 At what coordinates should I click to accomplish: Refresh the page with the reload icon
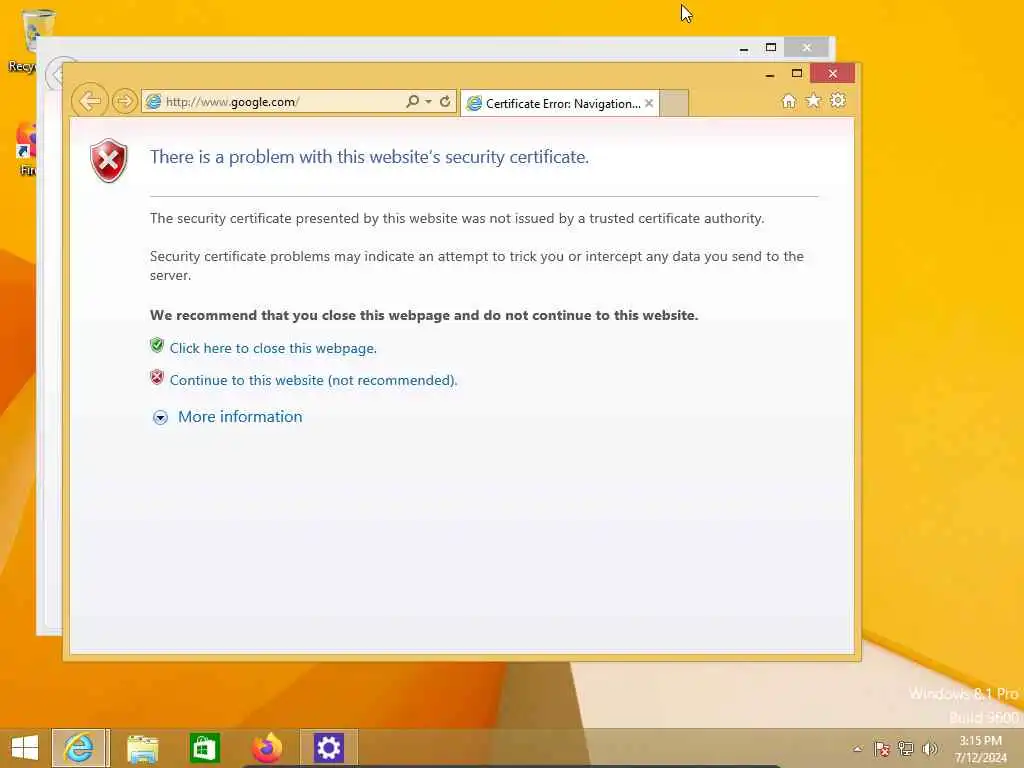pyautogui.click(x=445, y=101)
